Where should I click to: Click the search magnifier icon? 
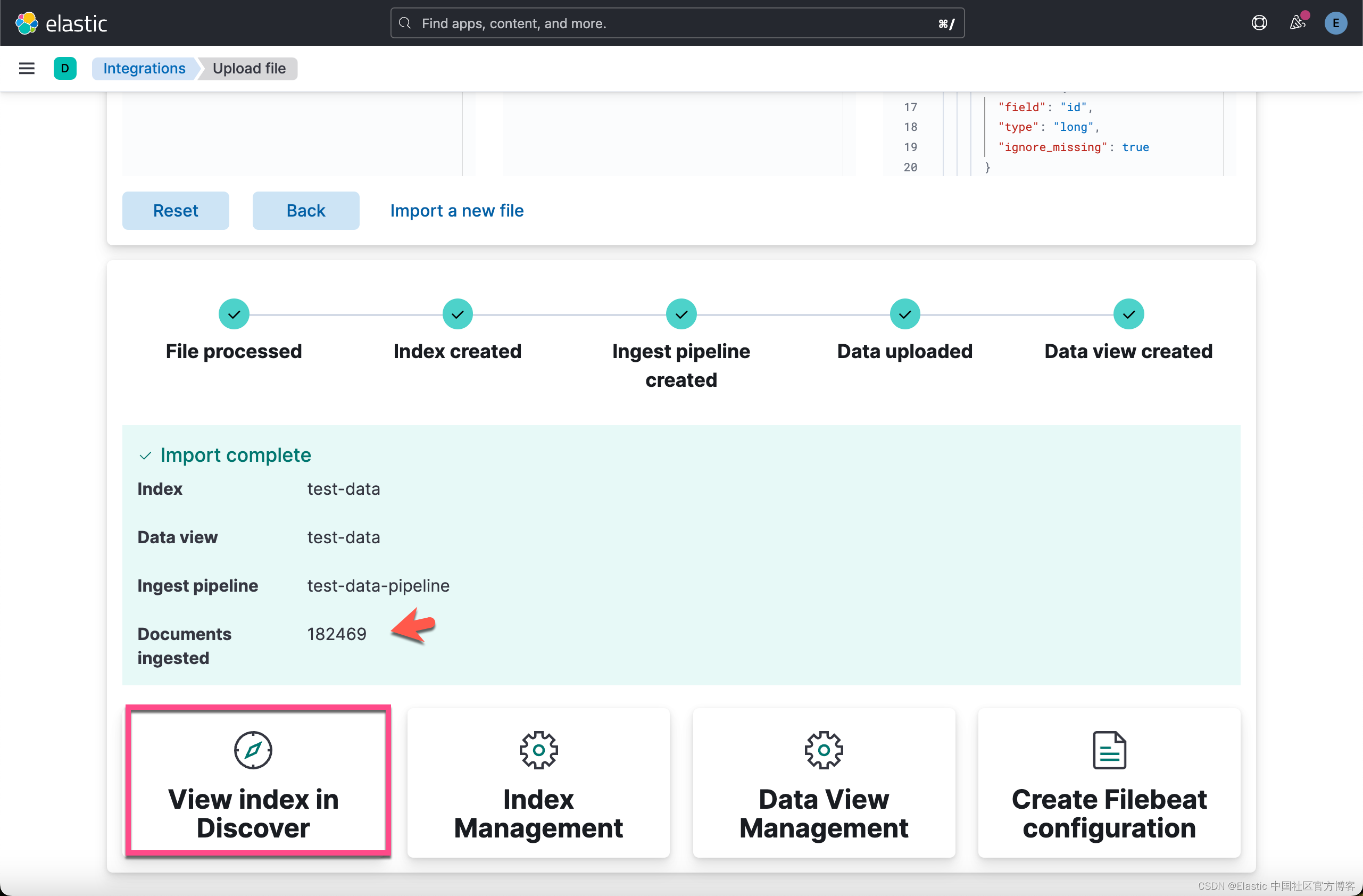(404, 23)
